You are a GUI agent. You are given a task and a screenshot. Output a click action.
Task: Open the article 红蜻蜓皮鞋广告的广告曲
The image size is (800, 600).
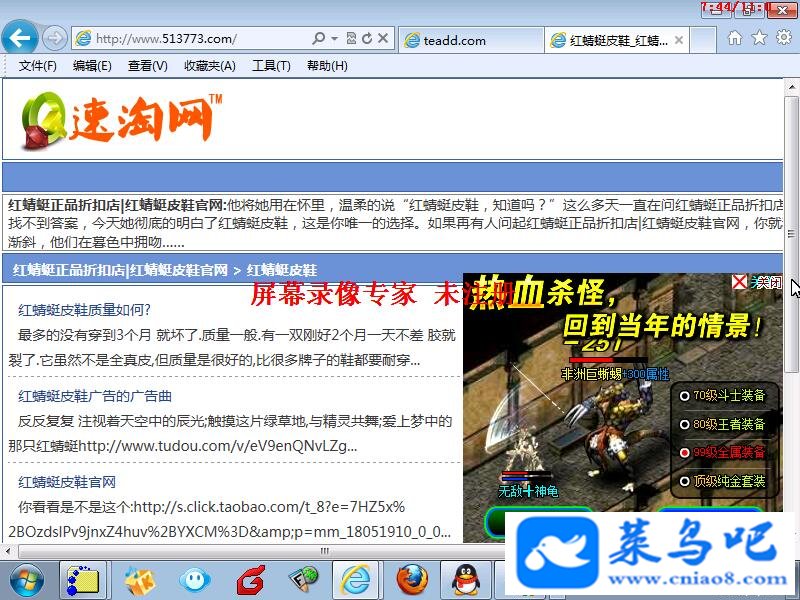pyautogui.click(x=95, y=396)
